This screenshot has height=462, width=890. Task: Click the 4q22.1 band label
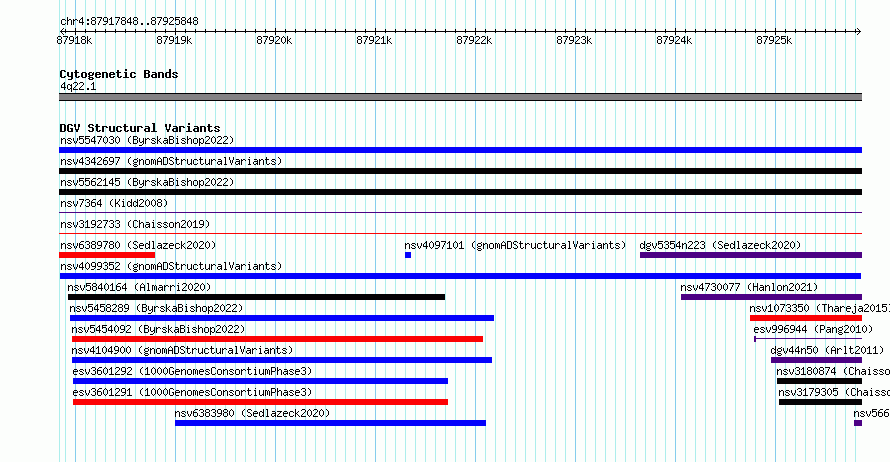pos(78,86)
